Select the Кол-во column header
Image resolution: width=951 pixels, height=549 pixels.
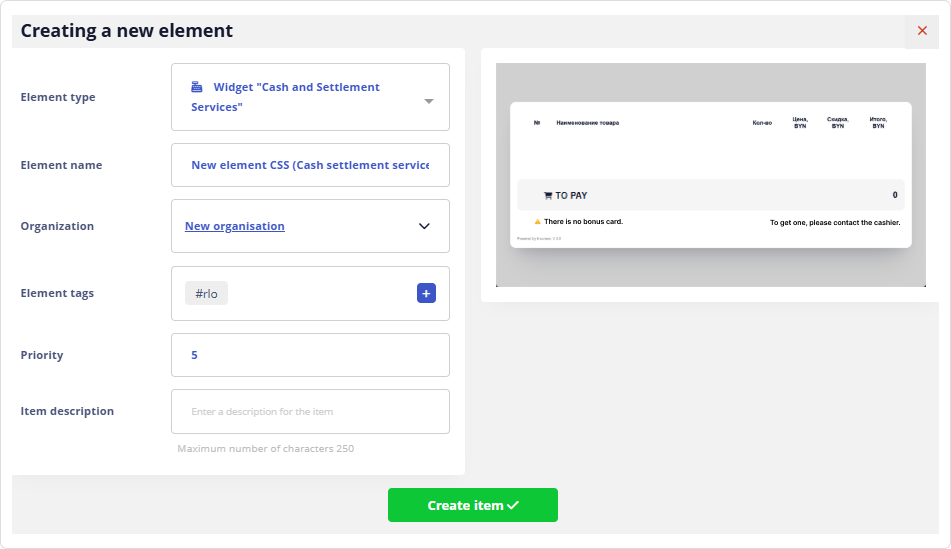[x=762, y=123]
